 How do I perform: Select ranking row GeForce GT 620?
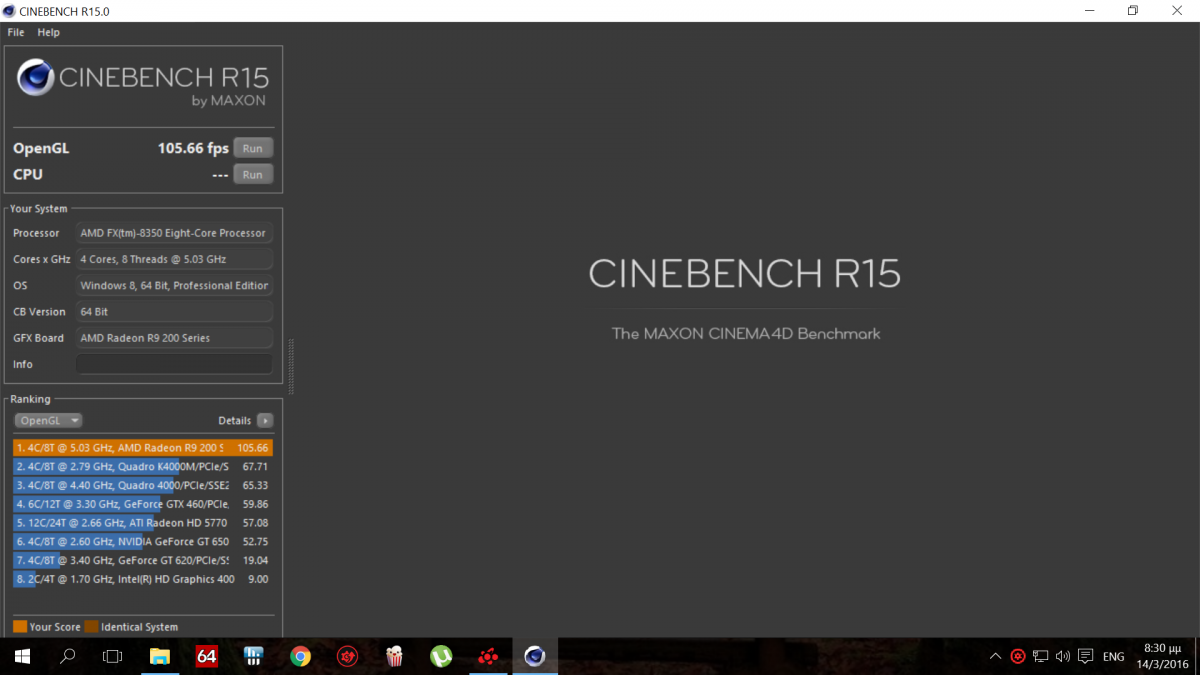pos(143,560)
